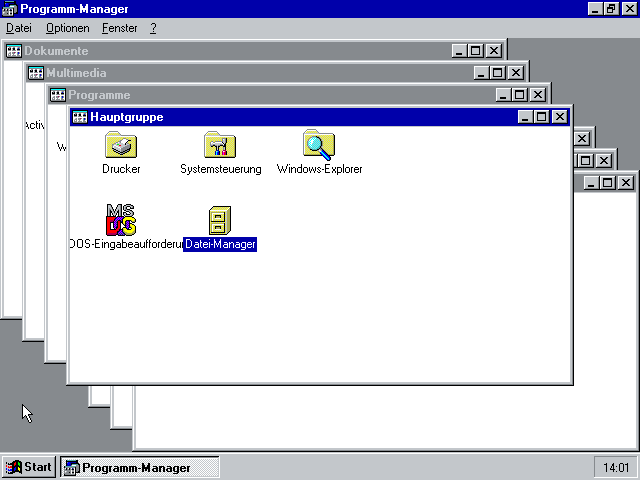Maximize the Hauptgruppe window
The height and width of the screenshot is (480, 640).
(x=542, y=117)
